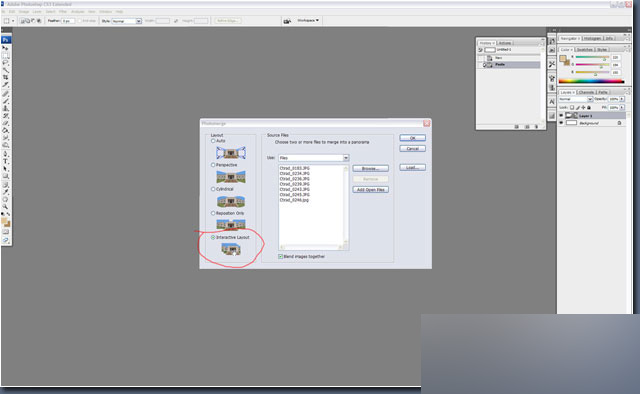Switch to the Paths tab
This screenshot has height=394, width=640.
pos(603,92)
